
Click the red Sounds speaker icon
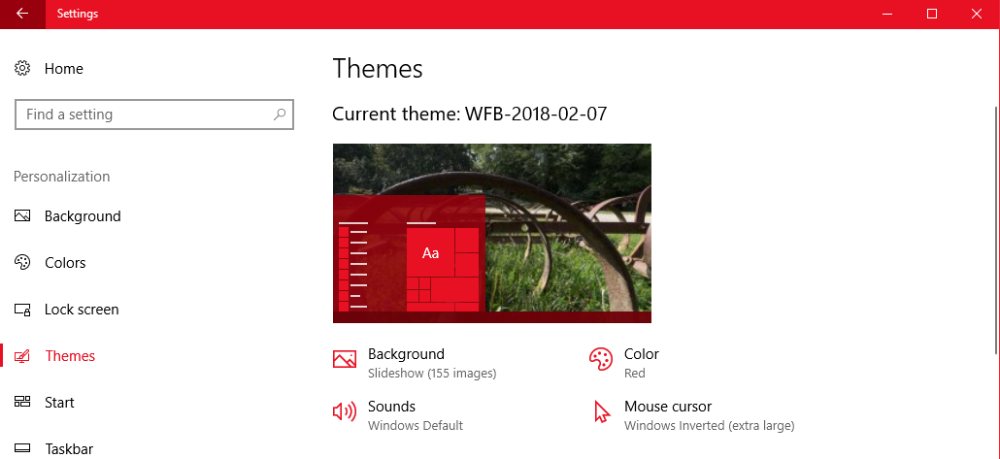[x=344, y=412]
